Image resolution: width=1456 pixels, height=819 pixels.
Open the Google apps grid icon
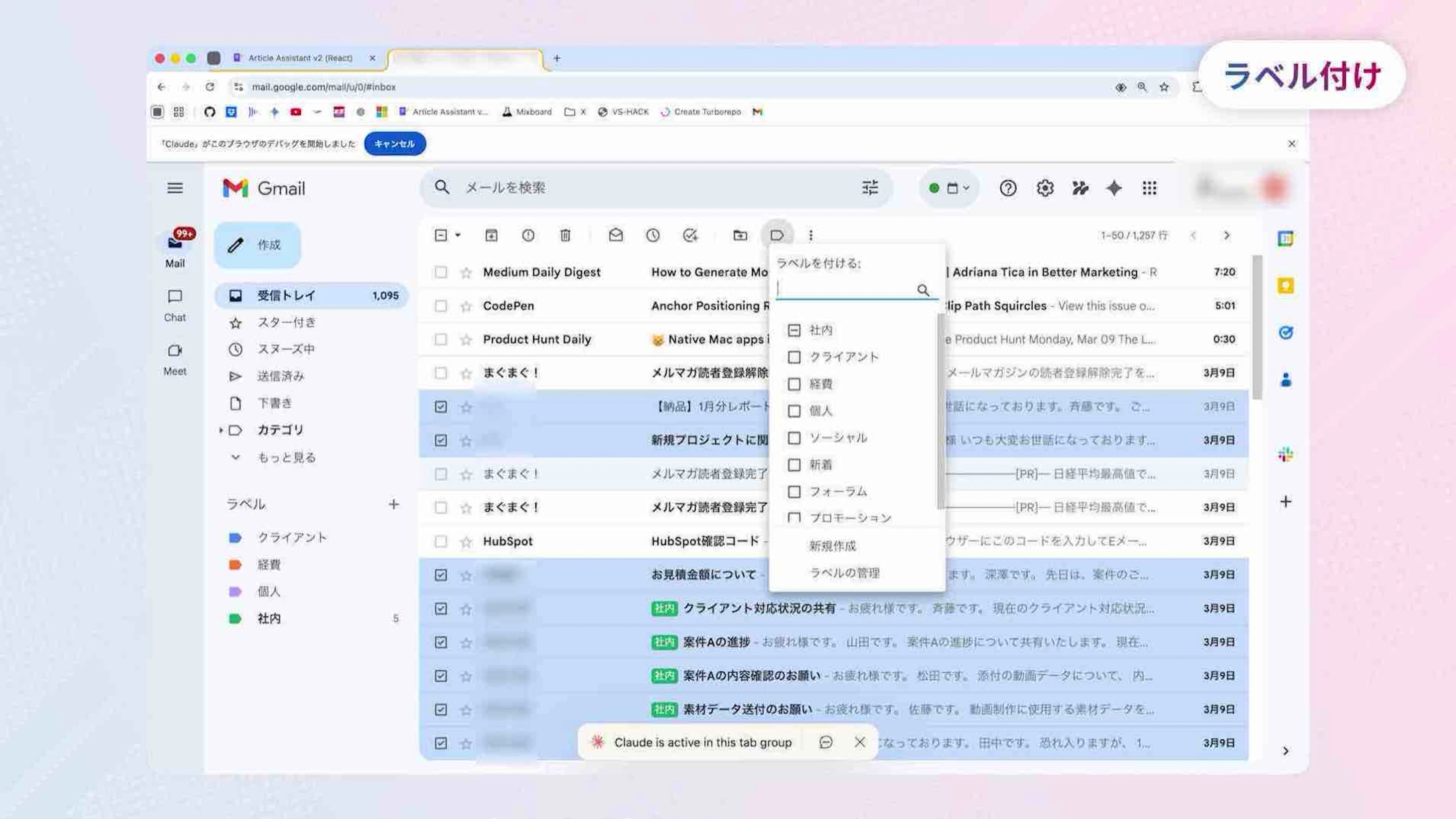pyautogui.click(x=1149, y=188)
